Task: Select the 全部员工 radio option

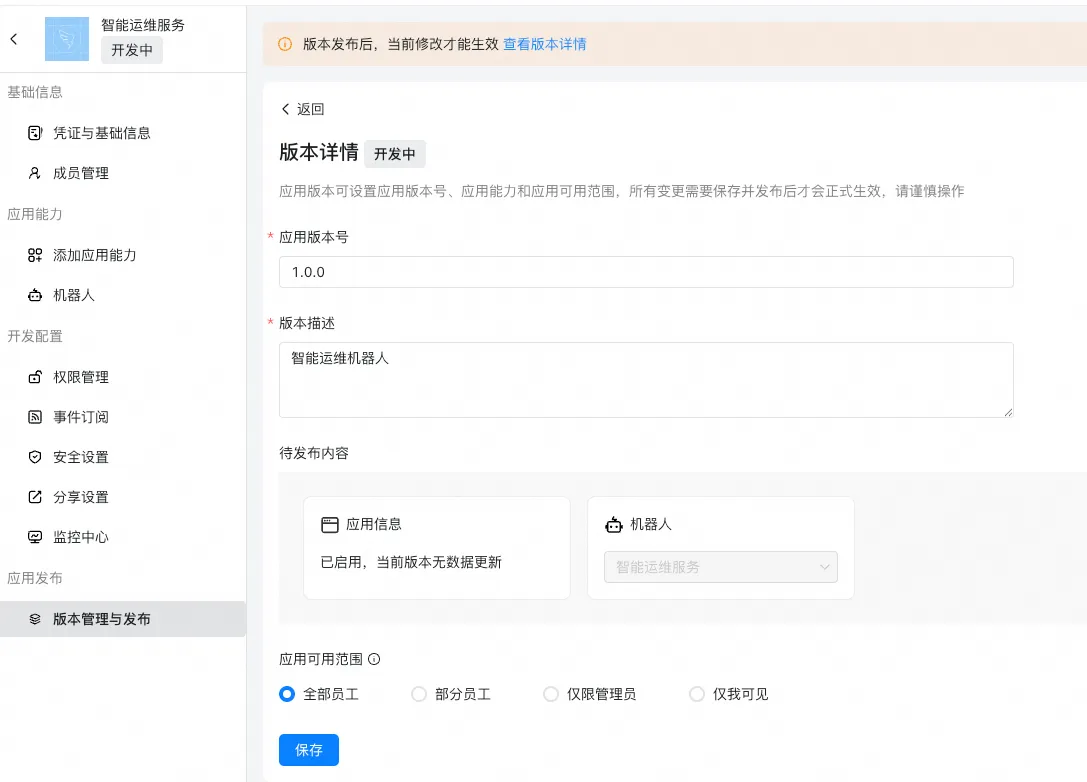Action: 287,694
